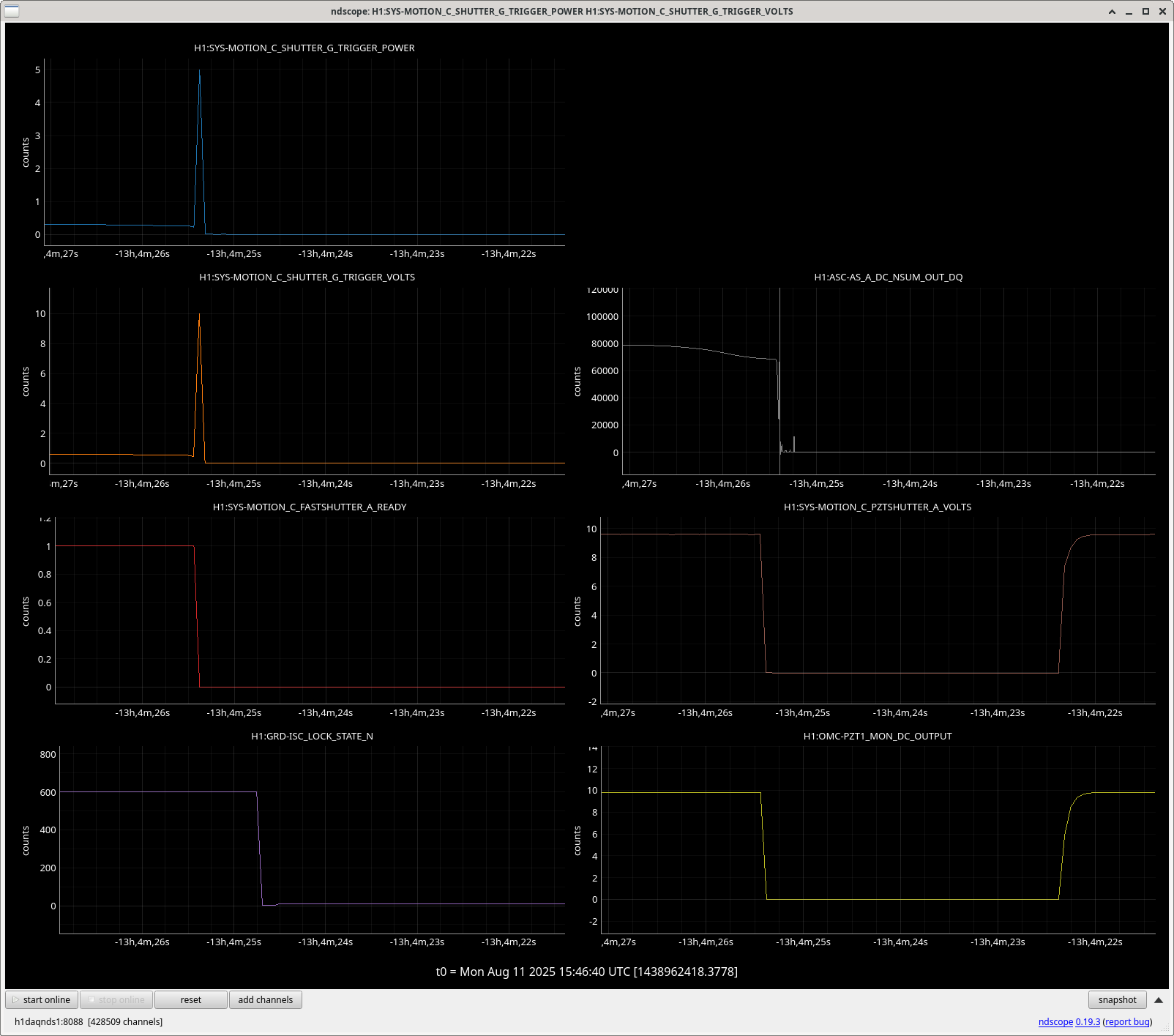Click the report bug link

pyautogui.click(x=1127, y=1021)
